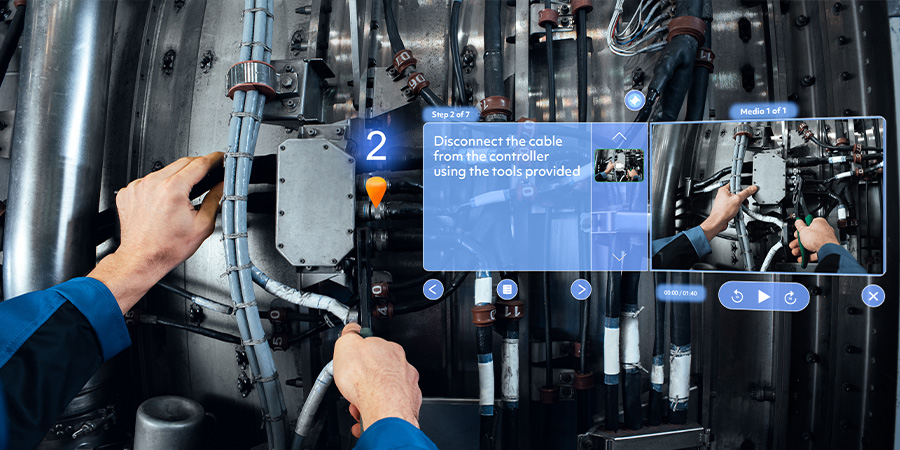Open the step list icon
The height and width of the screenshot is (450, 900).
507,289
